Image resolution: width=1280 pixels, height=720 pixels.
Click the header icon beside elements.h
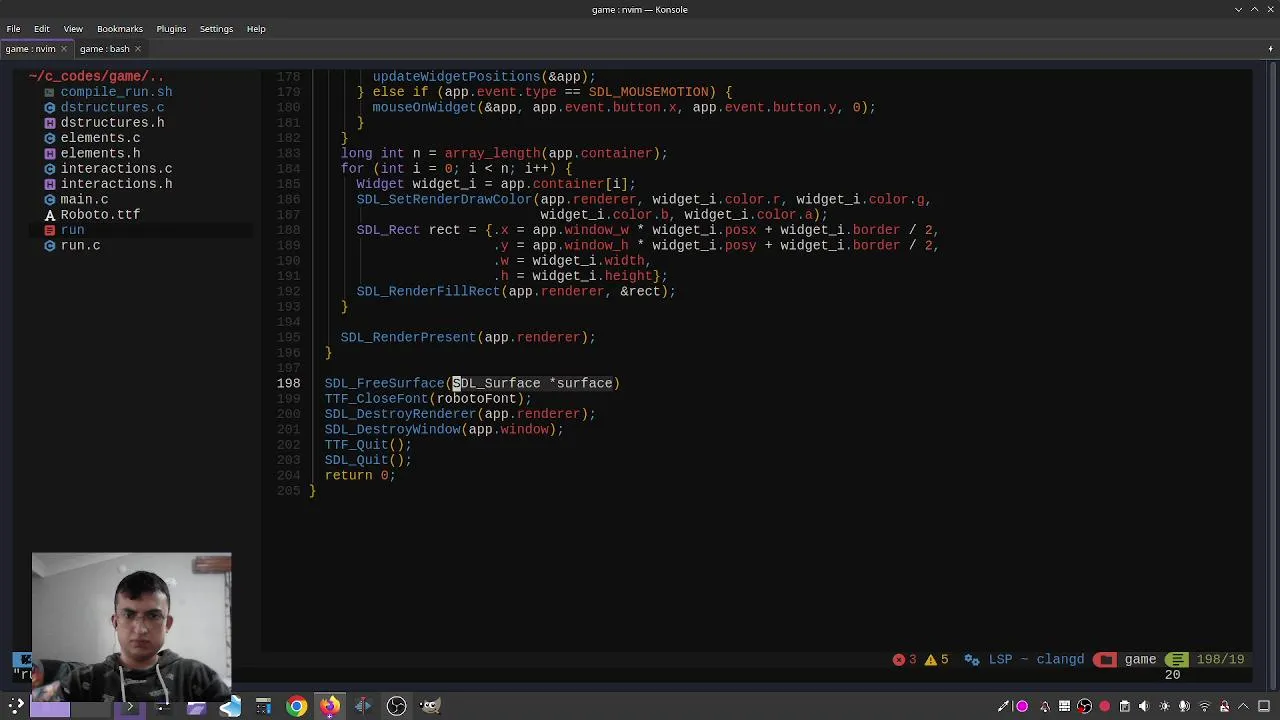coord(50,153)
